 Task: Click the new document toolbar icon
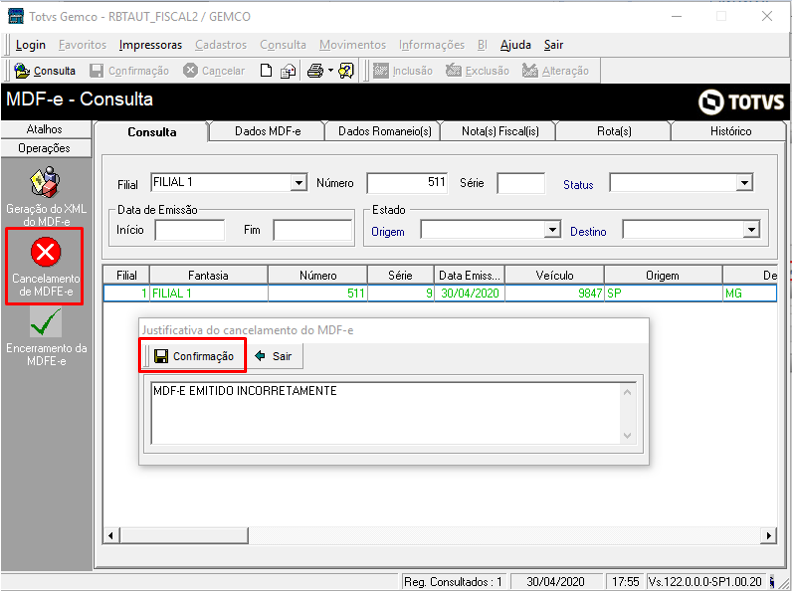pos(266,71)
